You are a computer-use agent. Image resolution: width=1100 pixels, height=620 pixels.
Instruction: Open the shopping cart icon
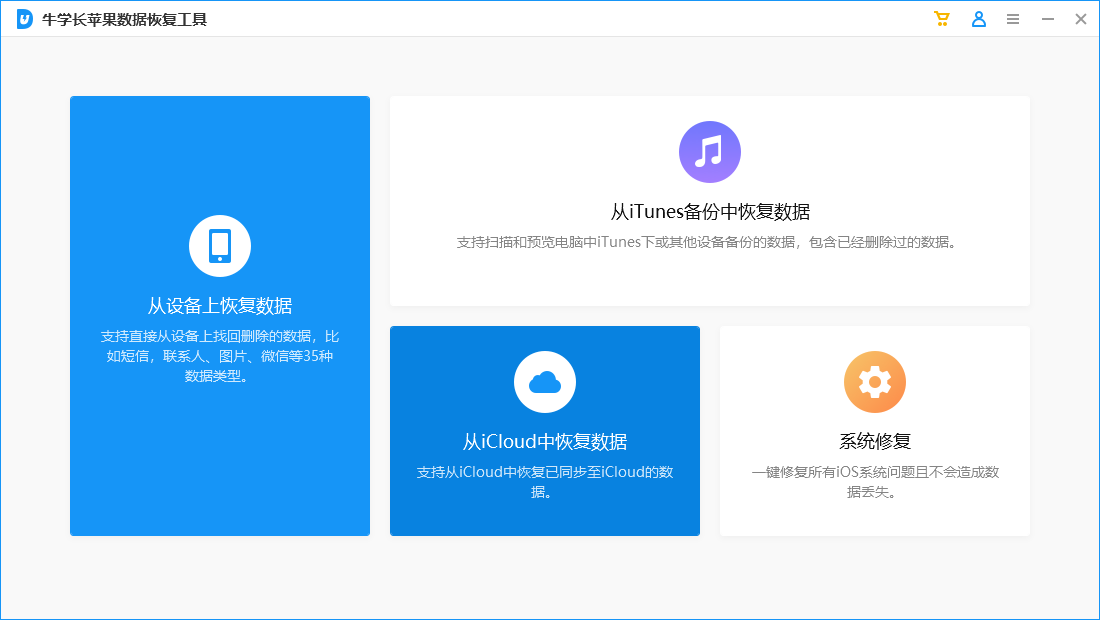[x=941, y=19]
